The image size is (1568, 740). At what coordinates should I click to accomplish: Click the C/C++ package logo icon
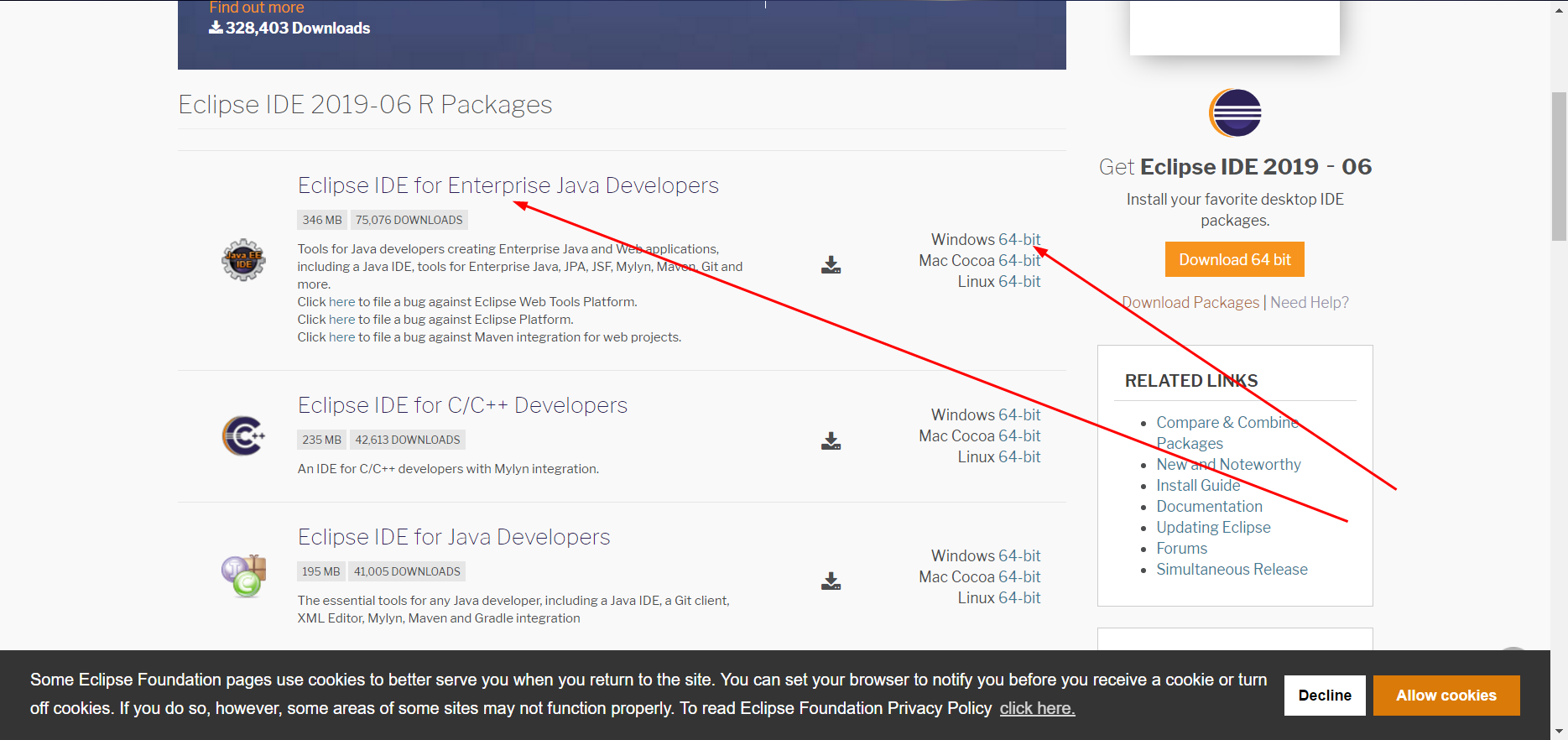click(243, 435)
